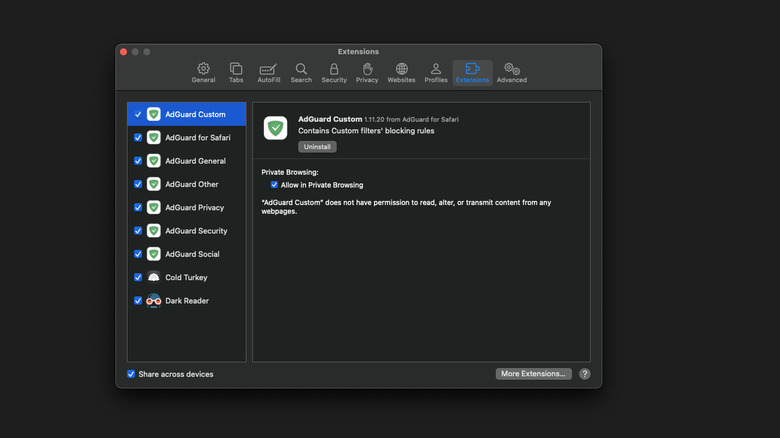The width and height of the screenshot is (780, 438).
Task: Toggle Allow in Private Browsing
Action: click(274, 185)
